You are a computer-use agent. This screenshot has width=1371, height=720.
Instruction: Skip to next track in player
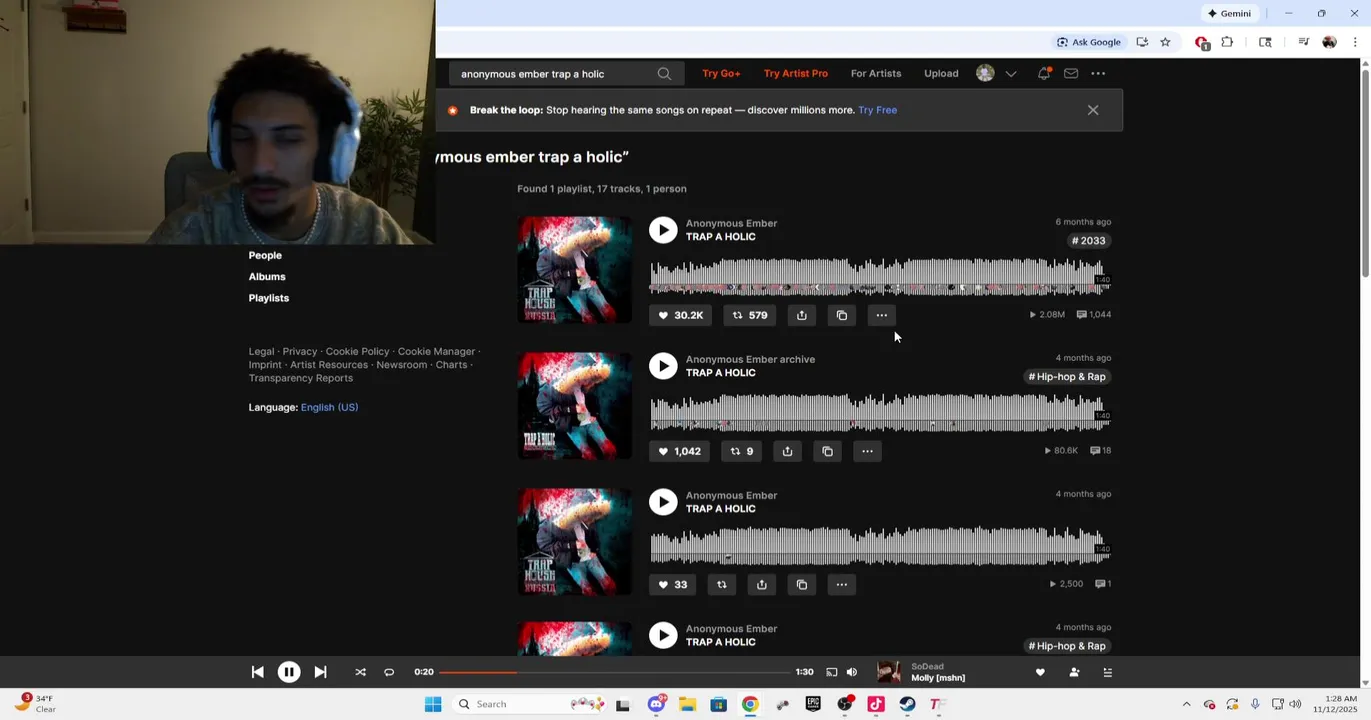320,673
